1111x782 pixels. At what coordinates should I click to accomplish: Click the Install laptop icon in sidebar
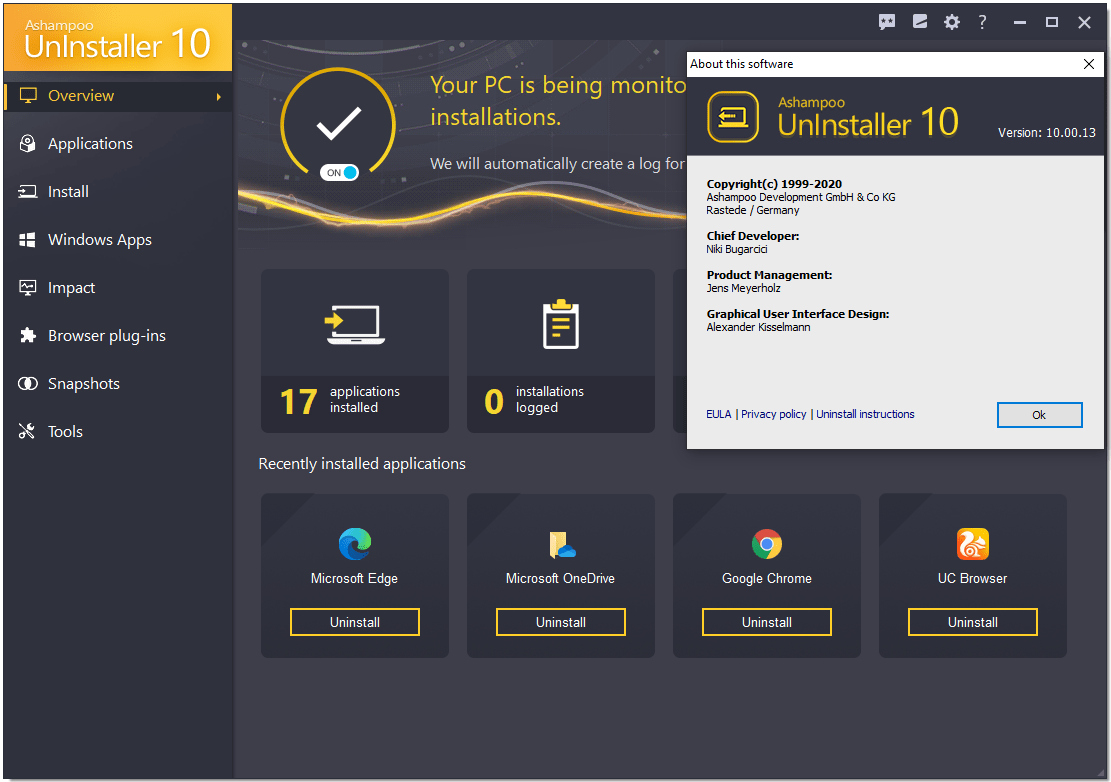28,192
